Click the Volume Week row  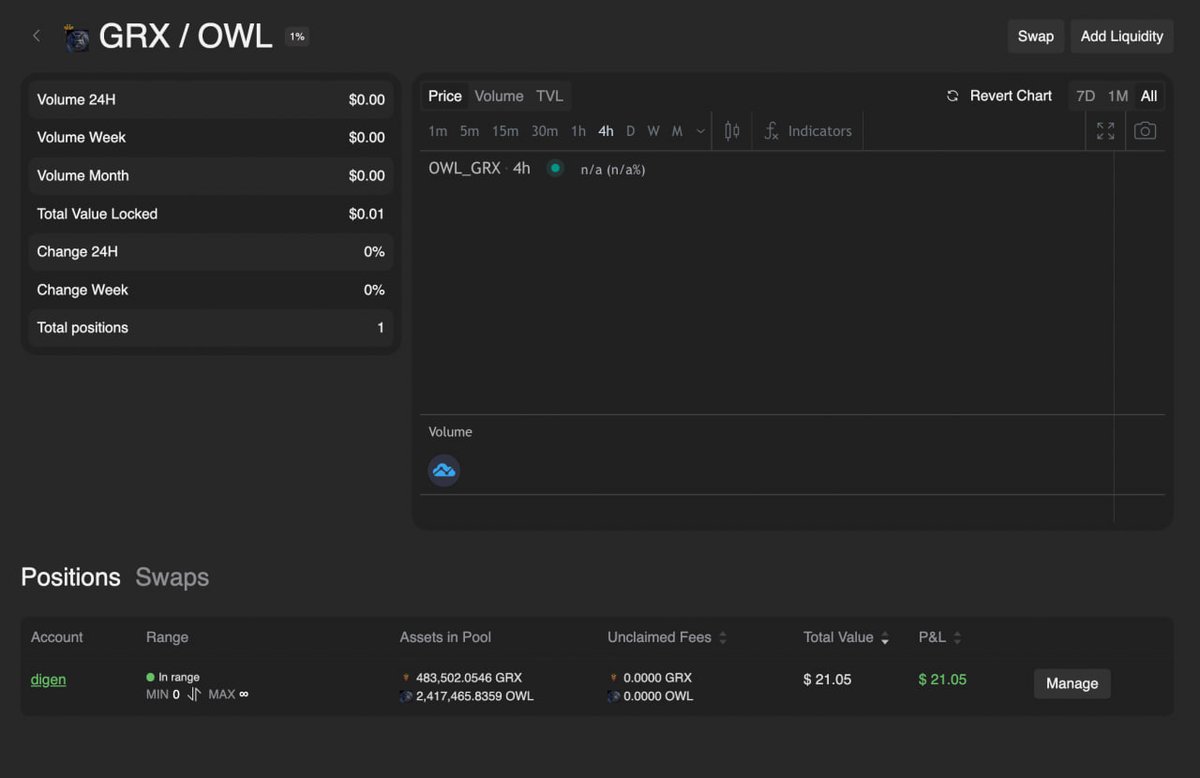pos(211,138)
